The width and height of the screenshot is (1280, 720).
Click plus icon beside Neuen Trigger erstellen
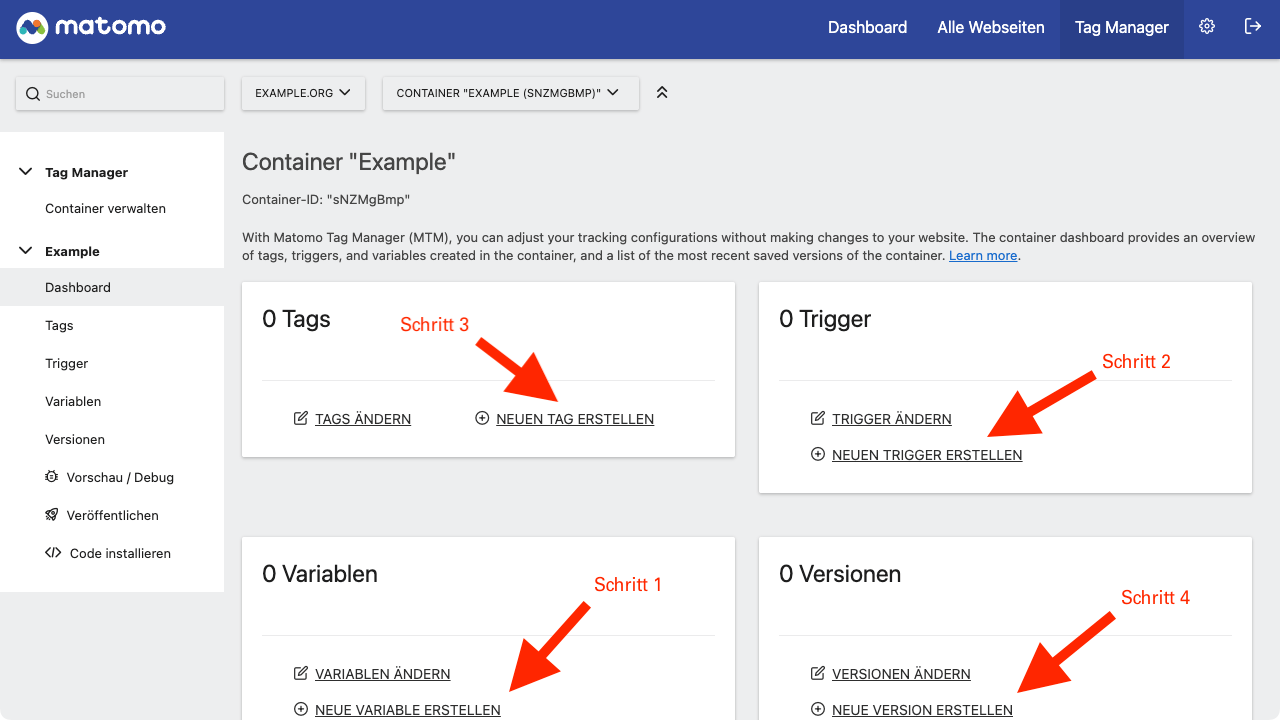(818, 454)
